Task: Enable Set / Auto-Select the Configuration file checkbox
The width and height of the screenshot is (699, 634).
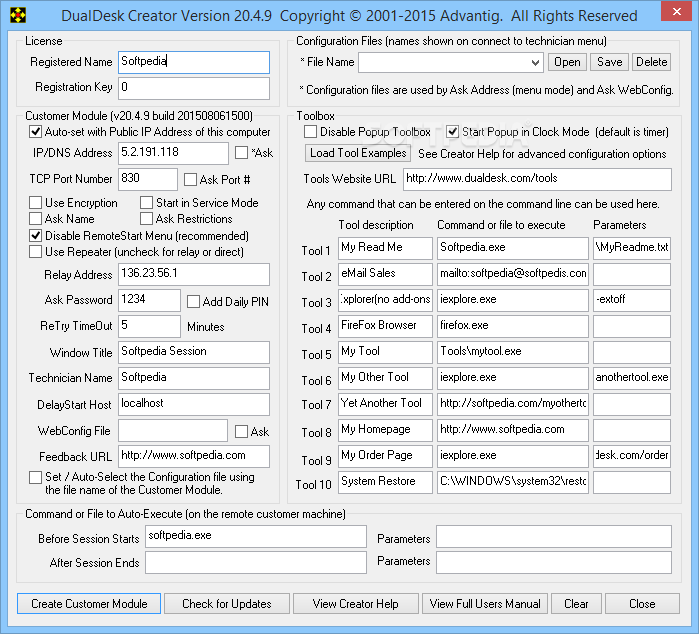Action: 36,478
